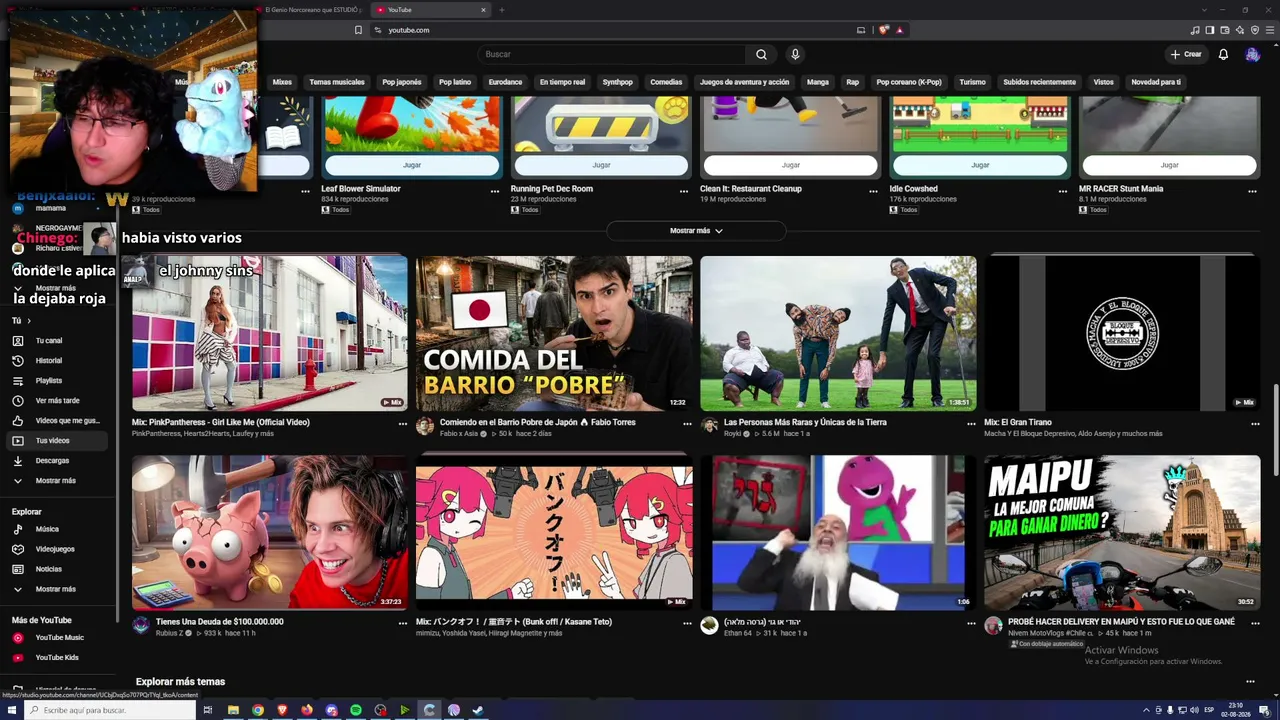Open the Playlists icon in sidebar

17,380
